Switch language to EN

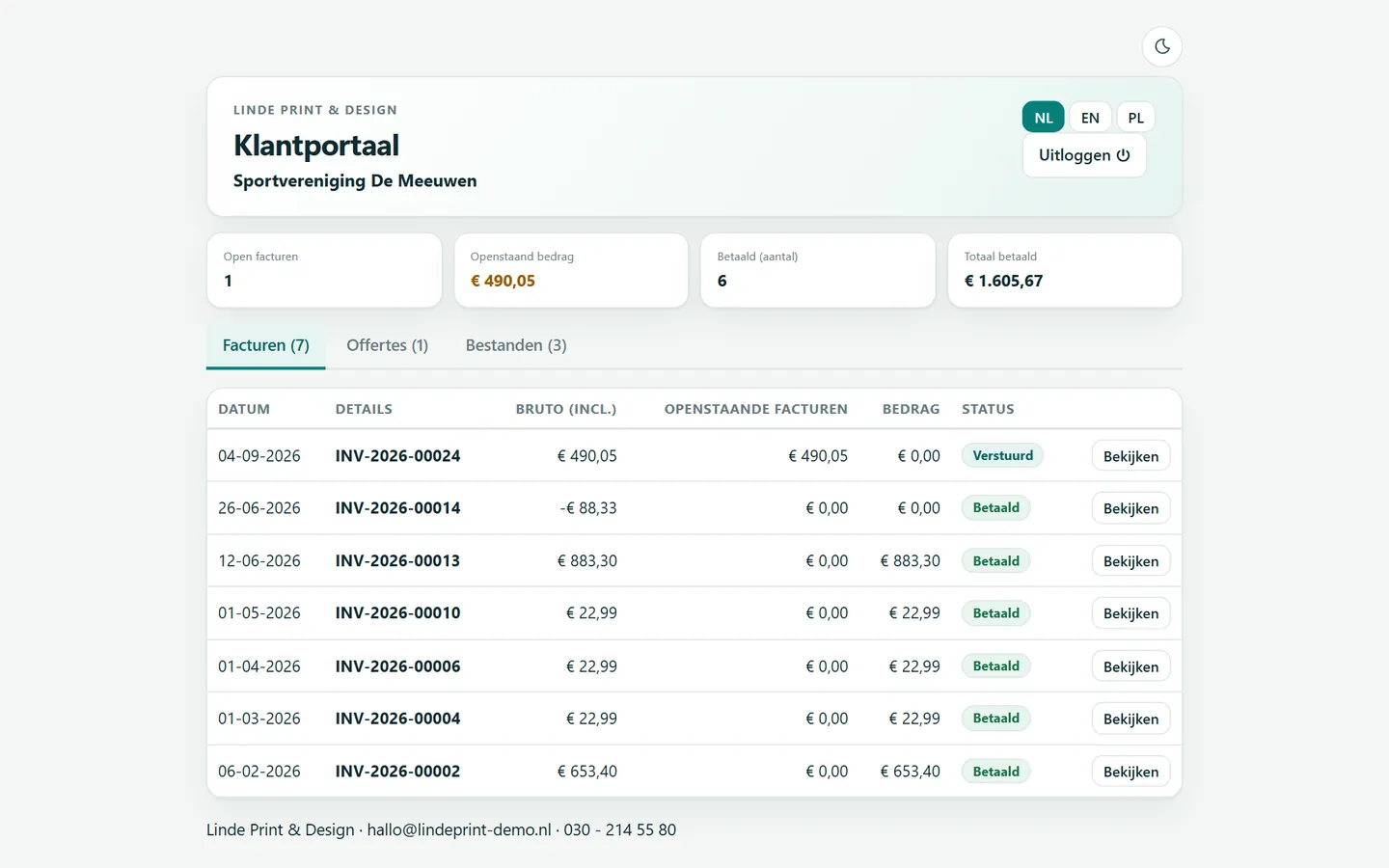(x=1090, y=118)
